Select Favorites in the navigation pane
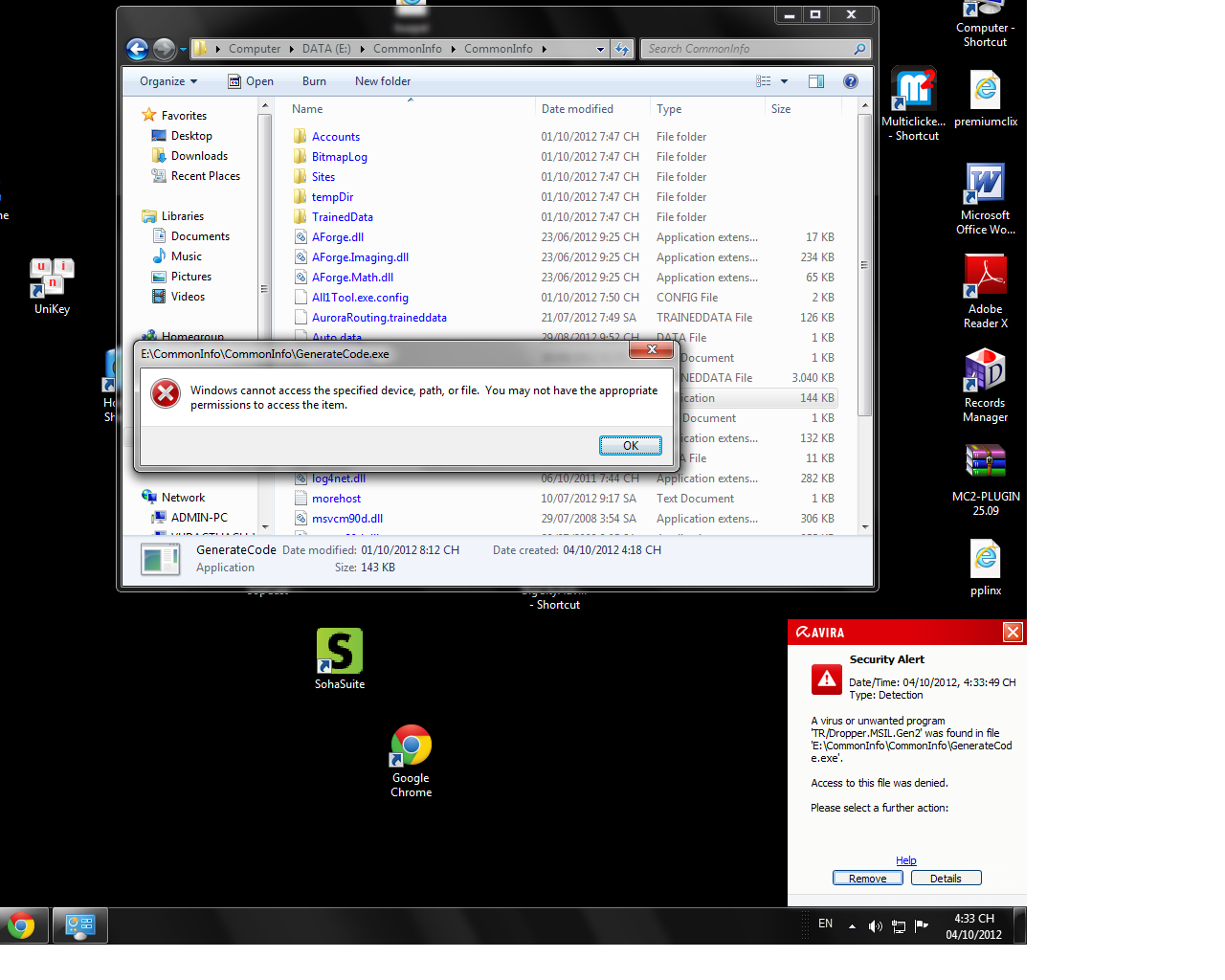The width and height of the screenshot is (1225, 980). [184, 116]
